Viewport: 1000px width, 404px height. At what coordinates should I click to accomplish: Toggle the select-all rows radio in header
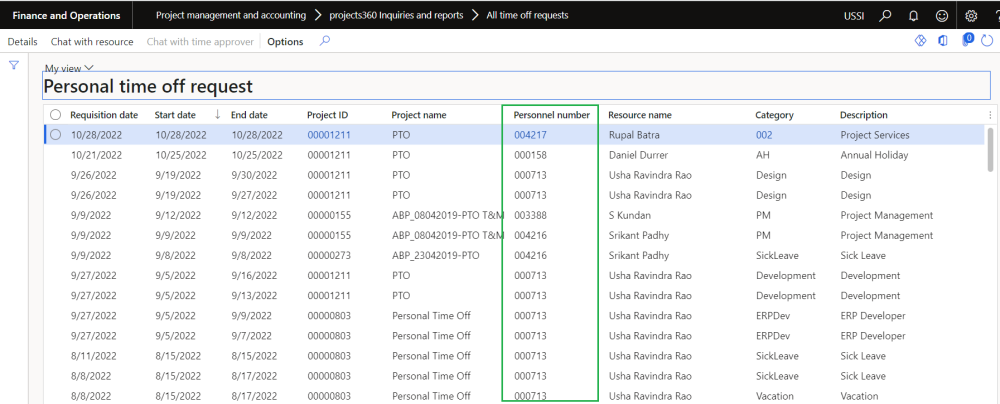(55, 115)
